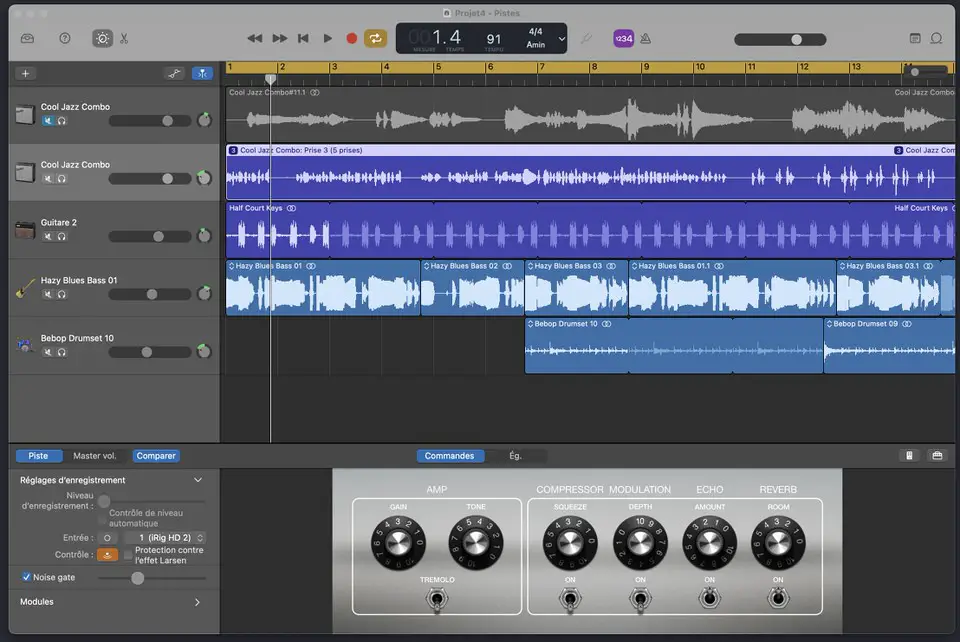Open the Library with the toolbar icon
This screenshot has width=960, height=642.
pyautogui.click(x=28, y=39)
